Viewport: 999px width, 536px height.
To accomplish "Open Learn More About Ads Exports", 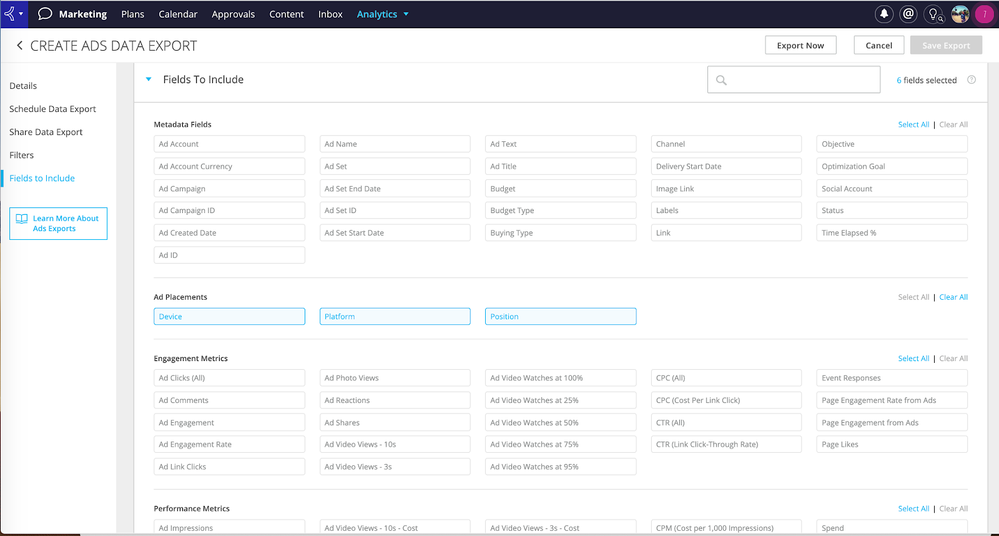I will coord(58,223).
